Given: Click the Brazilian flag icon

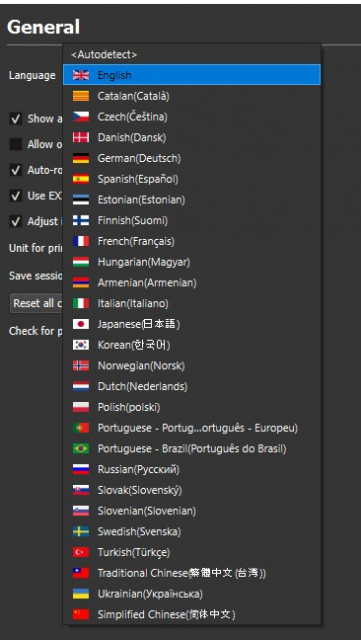Looking at the screenshot, I should (x=81, y=449).
